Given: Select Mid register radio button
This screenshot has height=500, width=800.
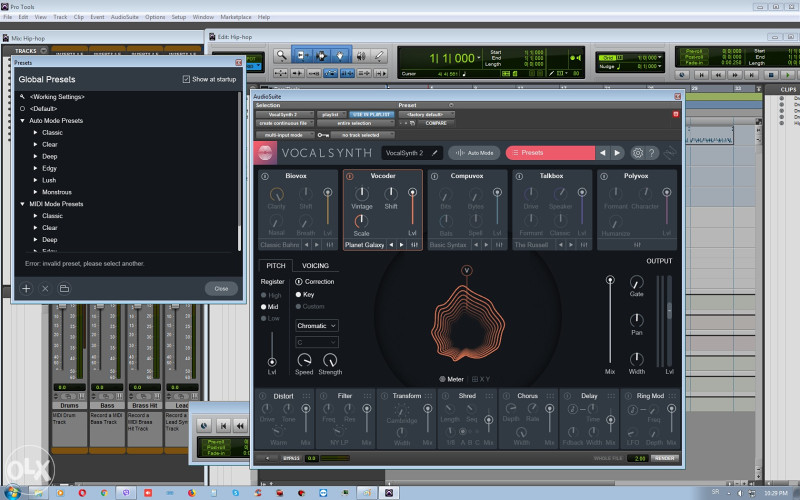Looking at the screenshot, I should tap(263, 307).
